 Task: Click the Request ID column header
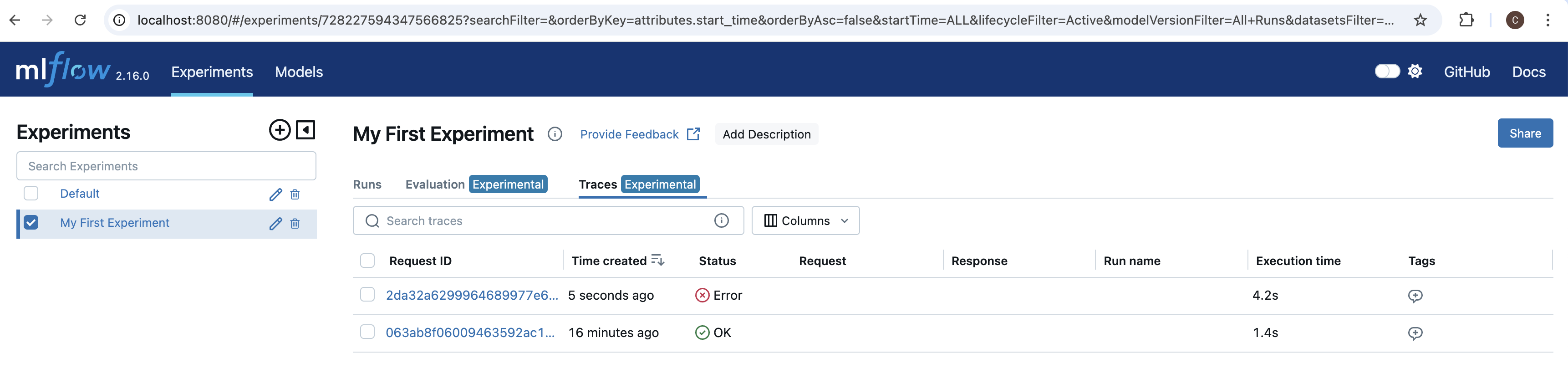421,261
